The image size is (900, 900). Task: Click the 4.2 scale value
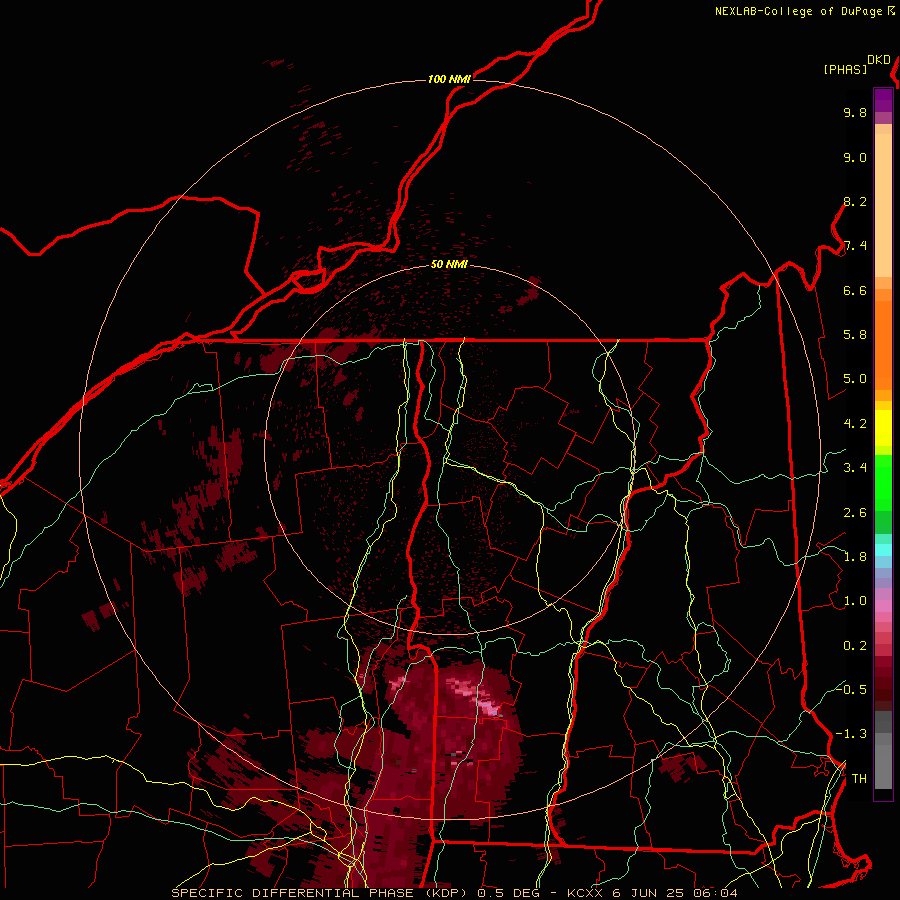[855, 424]
